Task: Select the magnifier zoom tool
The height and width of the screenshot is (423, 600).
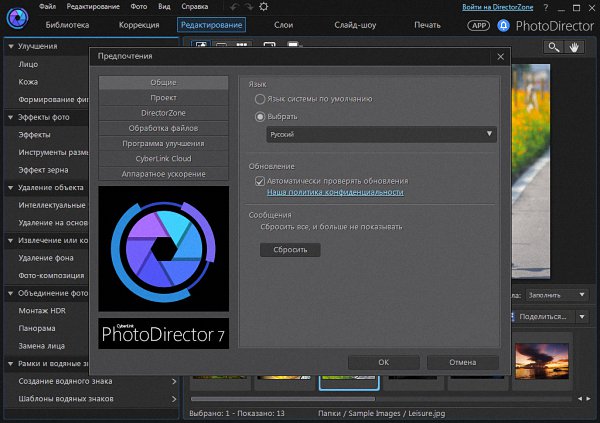Action: coord(553,46)
